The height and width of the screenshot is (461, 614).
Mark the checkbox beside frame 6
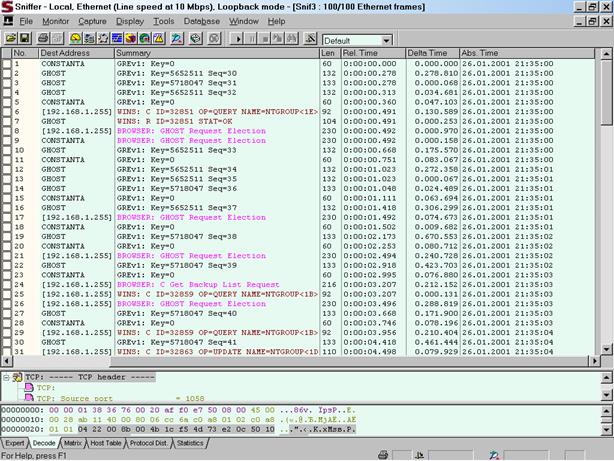tap(7, 111)
